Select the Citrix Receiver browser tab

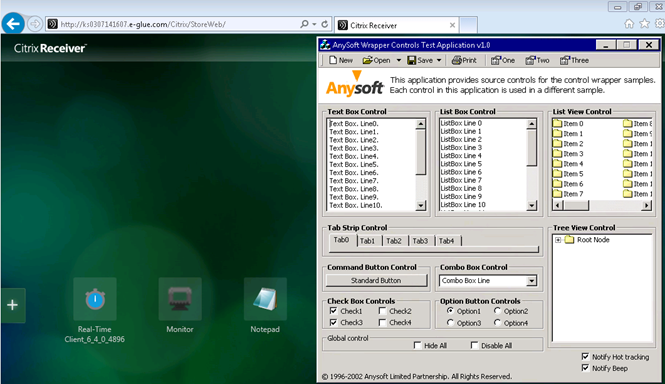397,25
